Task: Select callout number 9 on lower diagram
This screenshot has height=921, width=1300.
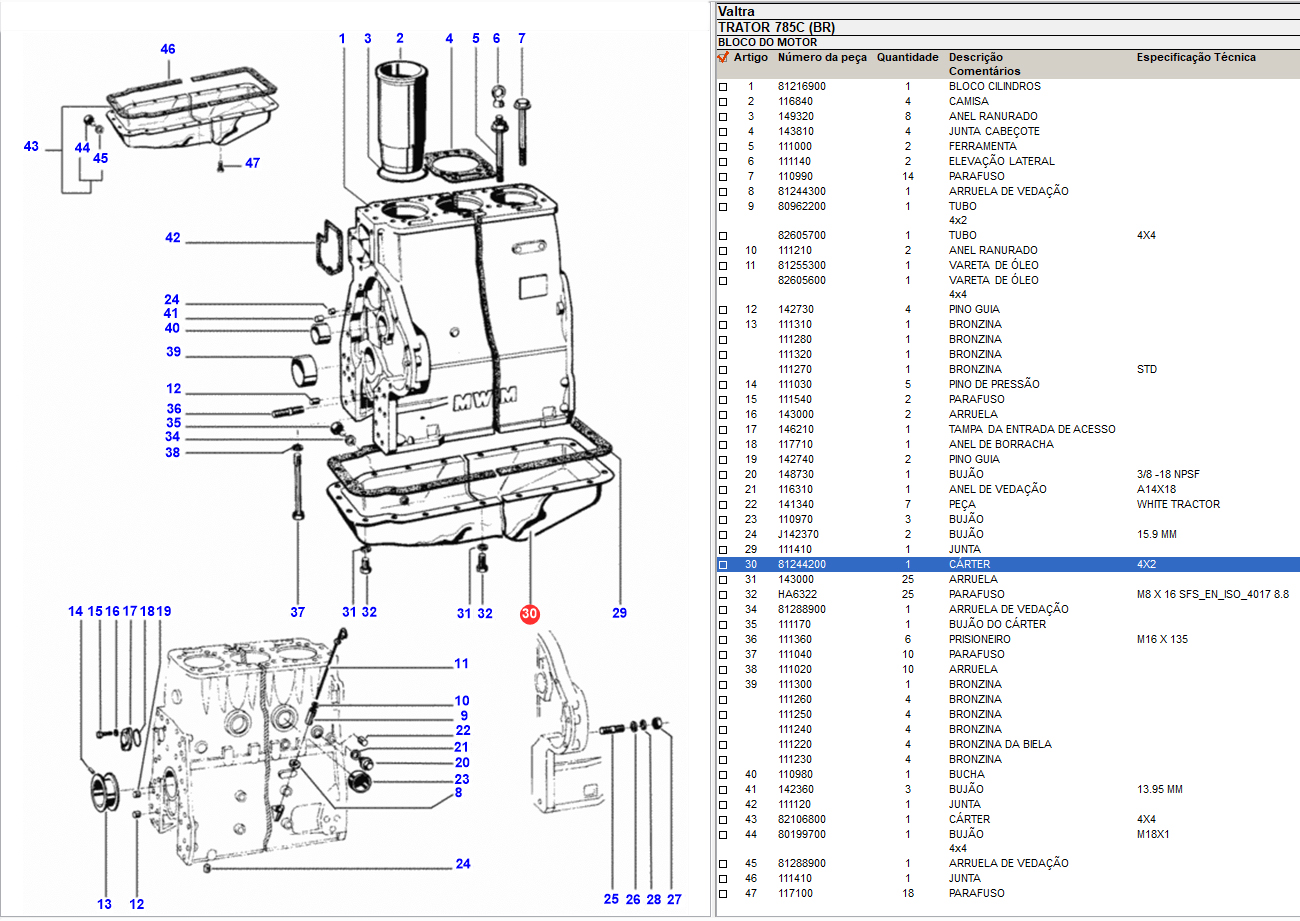Action: 464,716
